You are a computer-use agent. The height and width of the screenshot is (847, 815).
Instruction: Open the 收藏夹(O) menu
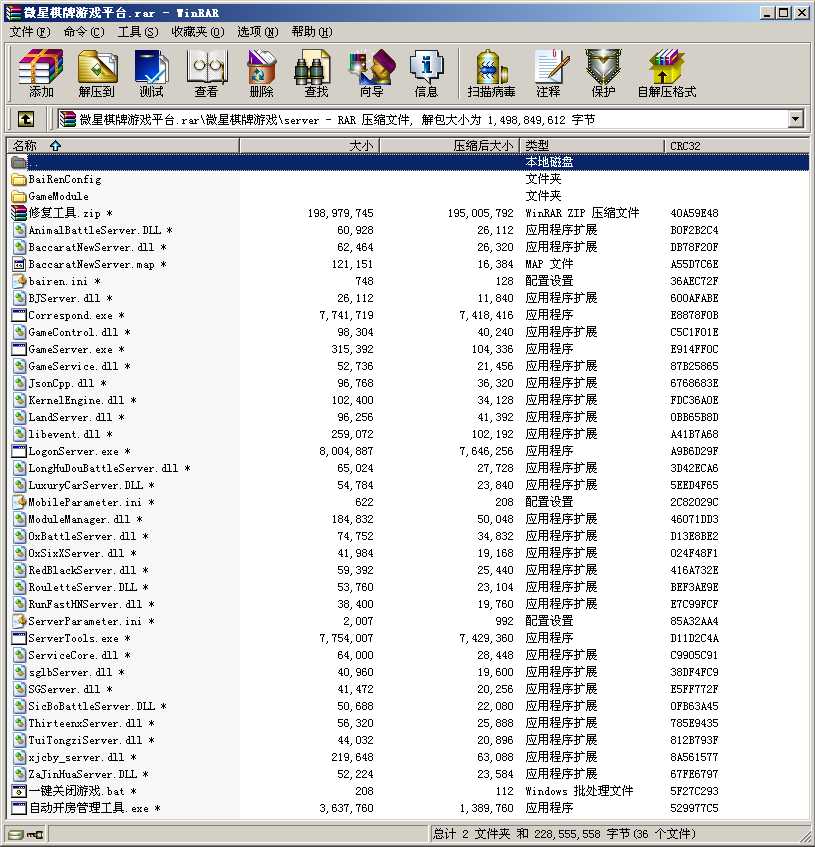[197, 32]
